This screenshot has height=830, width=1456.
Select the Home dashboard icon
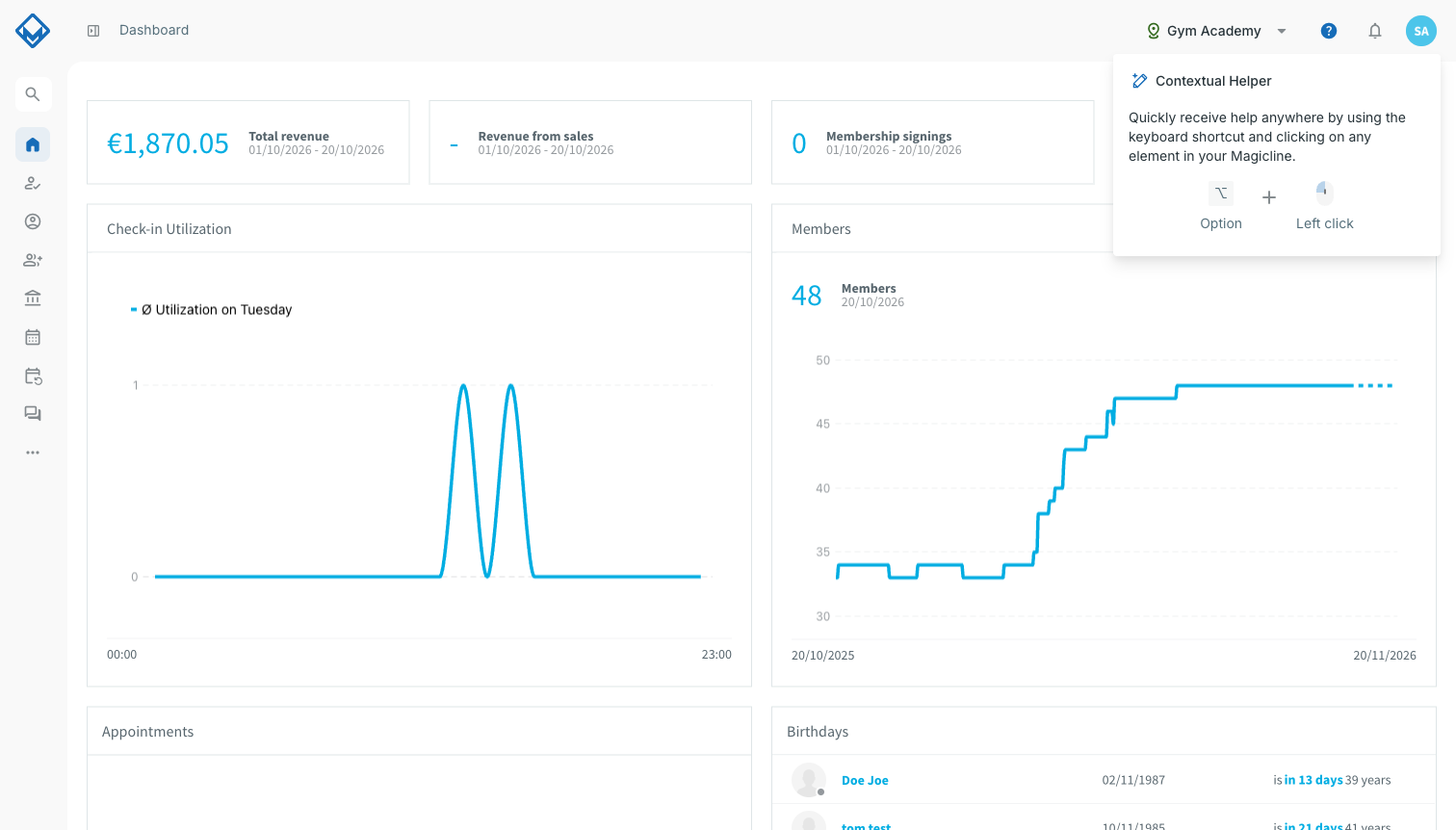click(33, 144)
